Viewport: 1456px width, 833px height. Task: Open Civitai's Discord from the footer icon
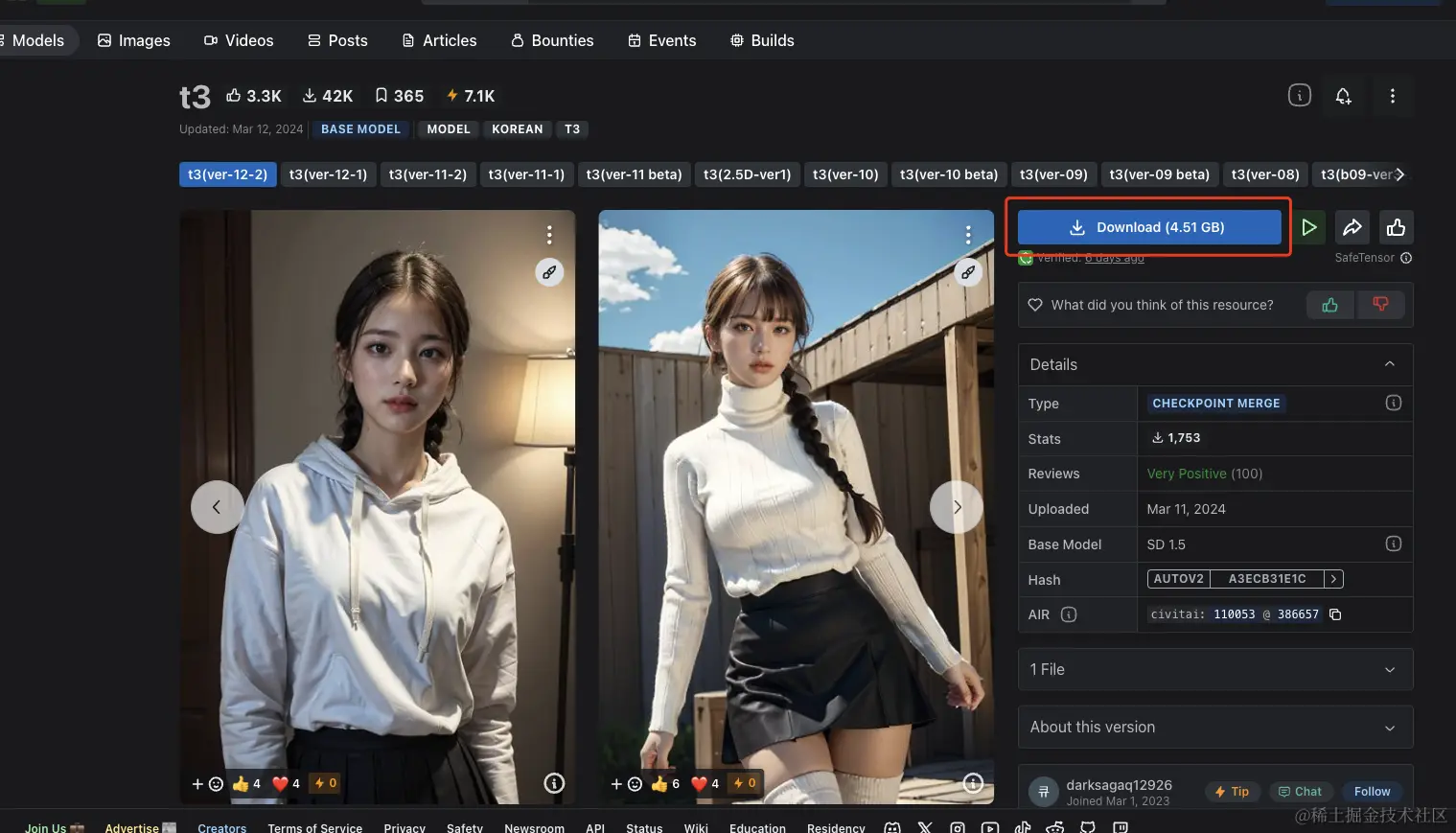click(x=891, y=828)
